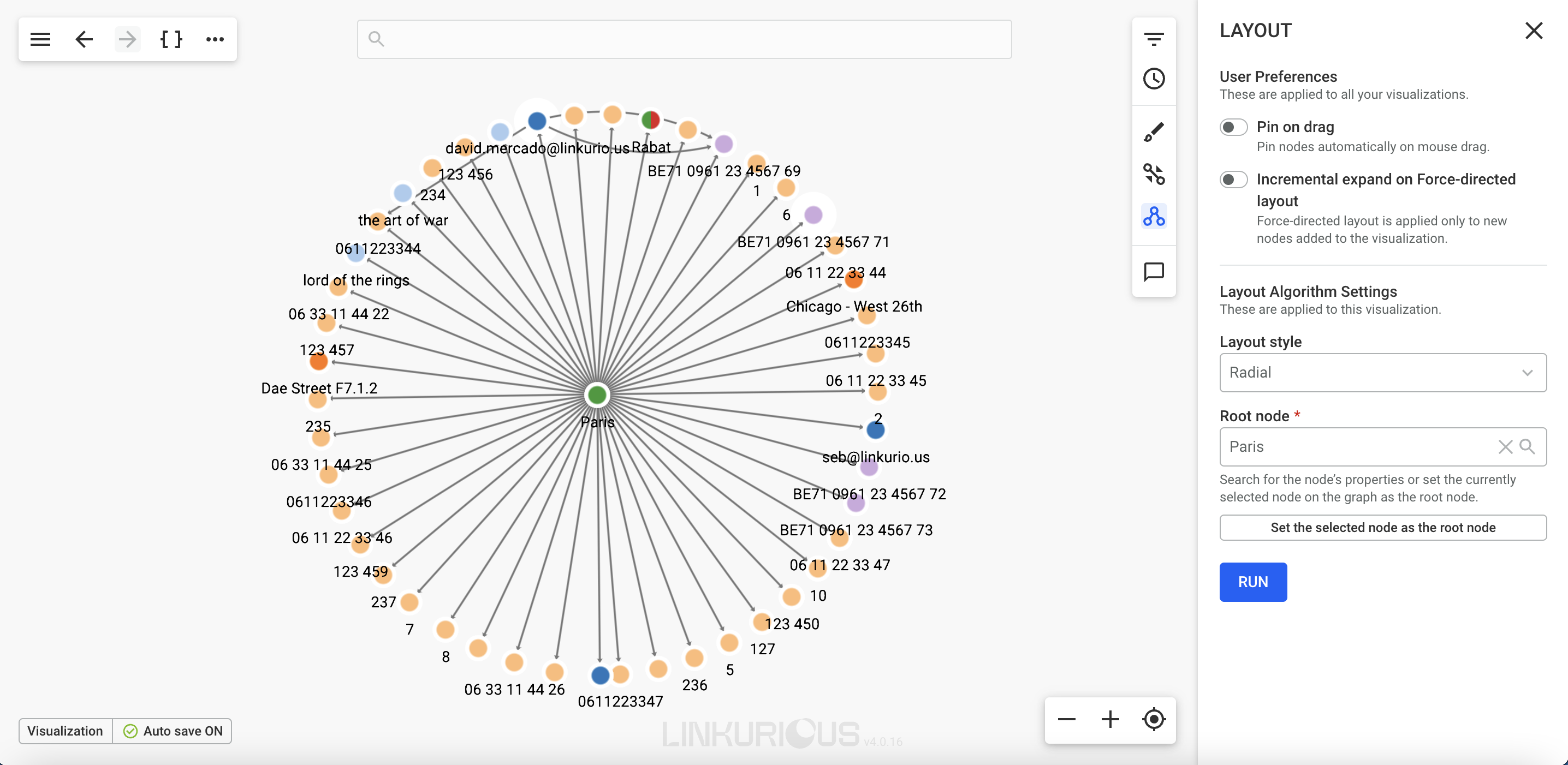Image resolution: width=1568 pixels, height=765 pixels.
Task: Open the timeline clock icon
Action: (x=1154, y=79)
